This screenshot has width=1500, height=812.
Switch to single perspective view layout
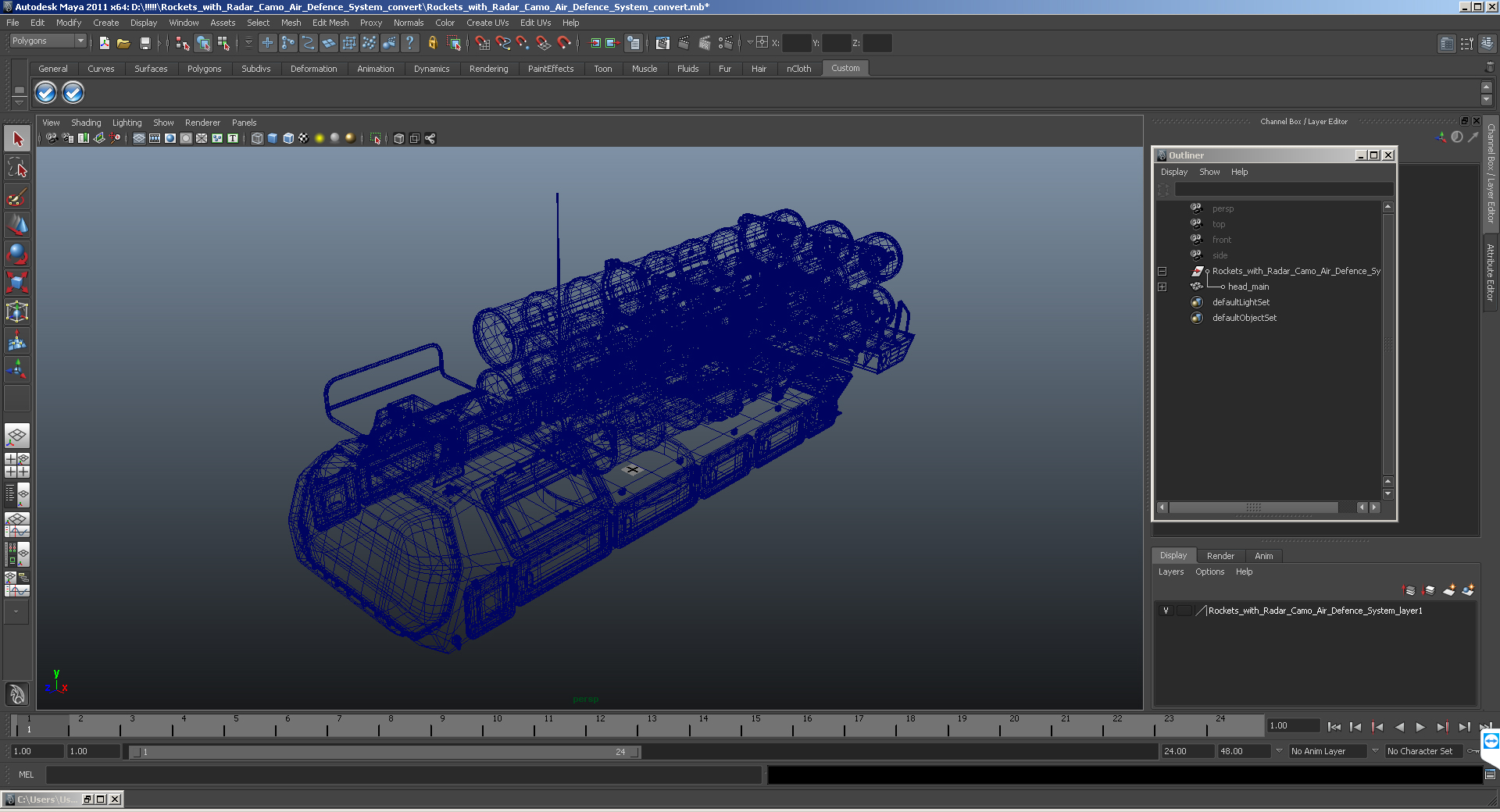pyautogui.click(x=17, y=436)
